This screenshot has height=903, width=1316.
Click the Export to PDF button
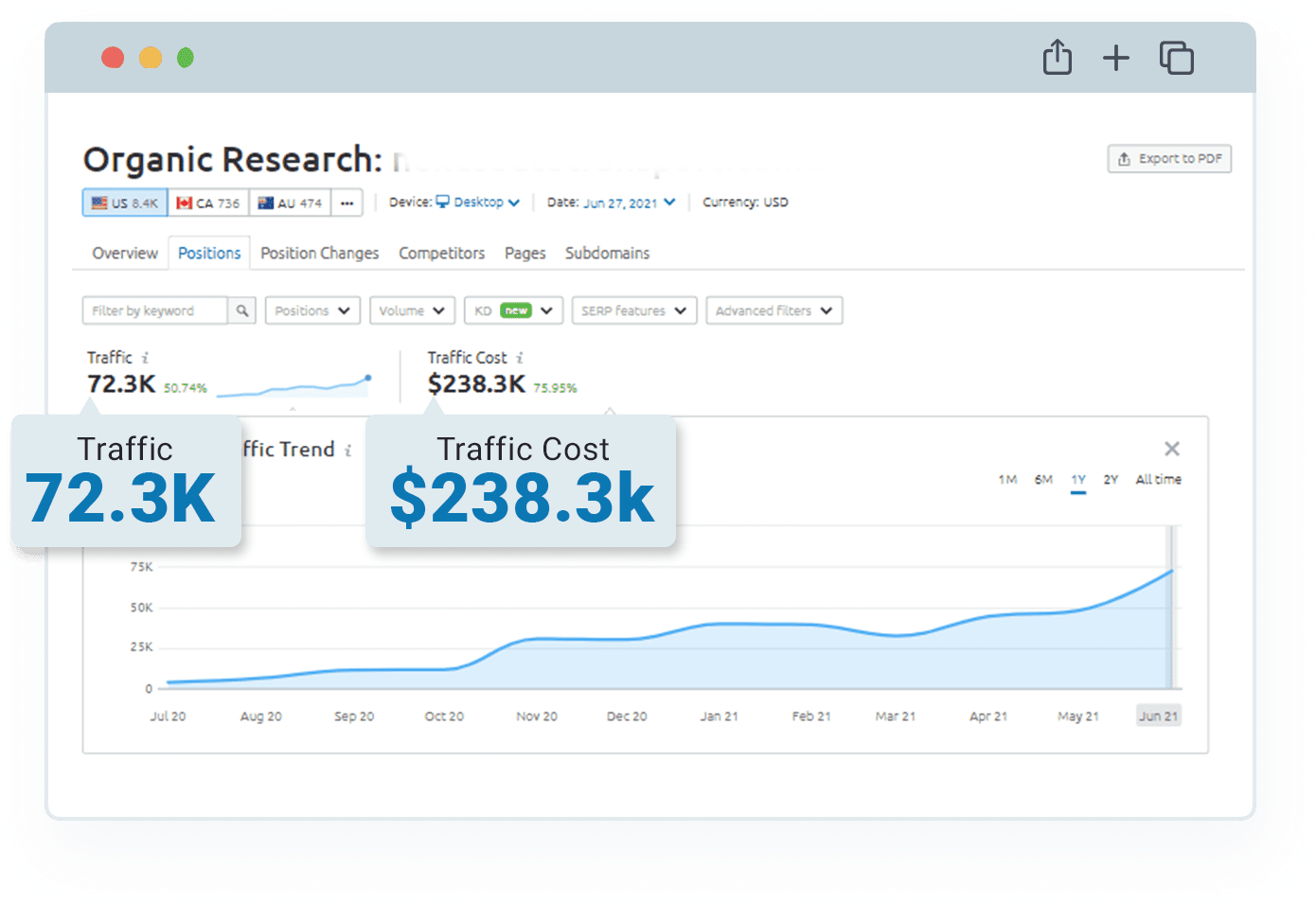(x=1169, y=159)
